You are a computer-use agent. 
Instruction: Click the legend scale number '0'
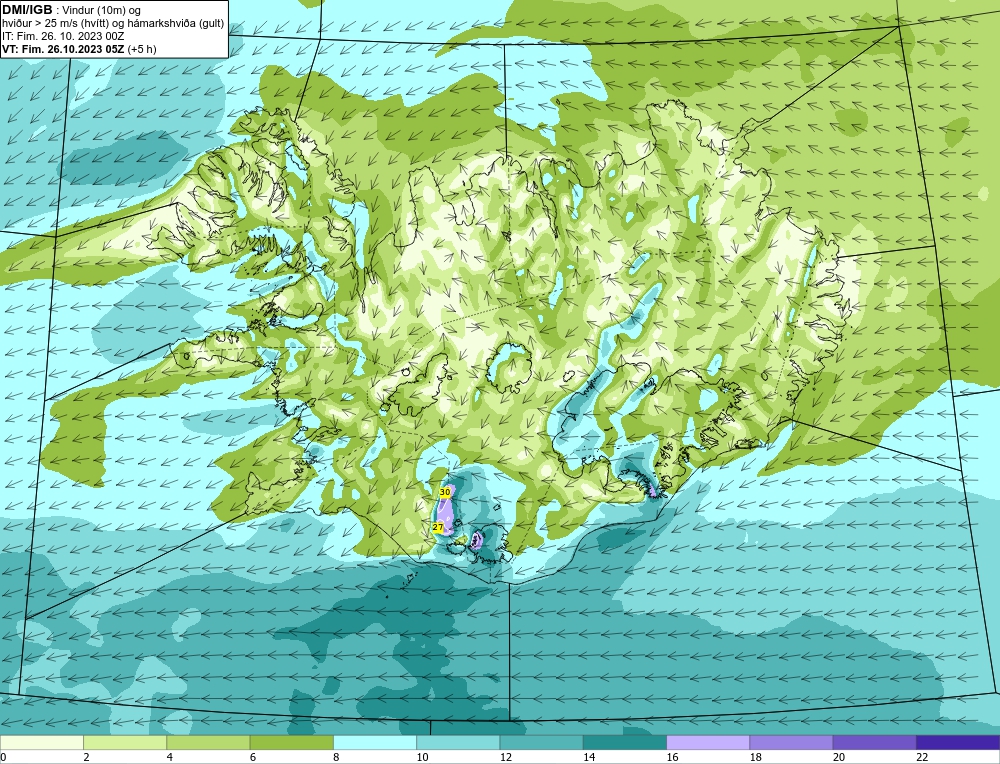point(4,757)
